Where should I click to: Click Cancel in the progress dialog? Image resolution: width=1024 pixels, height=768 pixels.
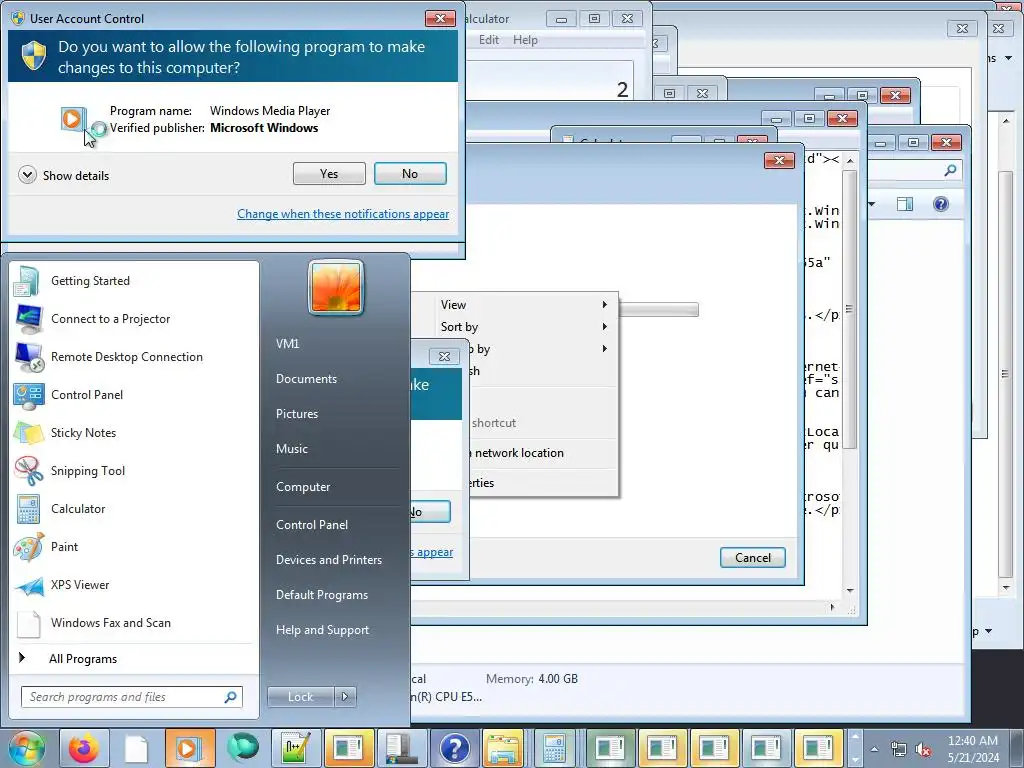click(x=752, y=558)
